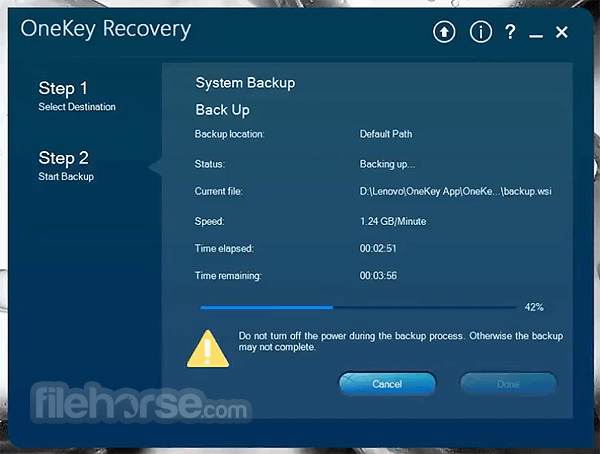Click the Backing up... status text

coord(387,164)
